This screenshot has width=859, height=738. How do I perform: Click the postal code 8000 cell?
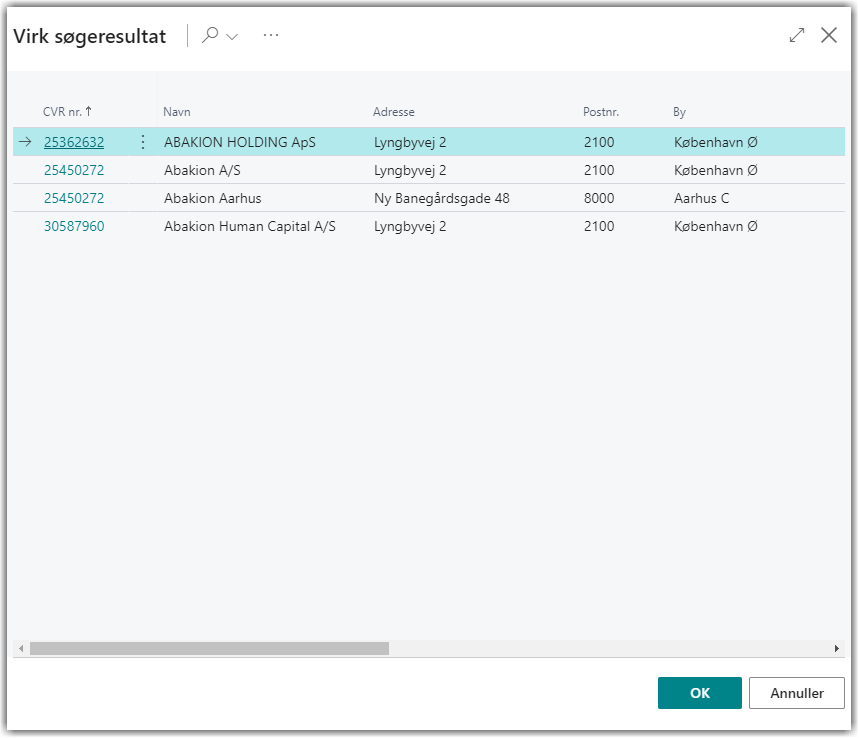[599, 198]
